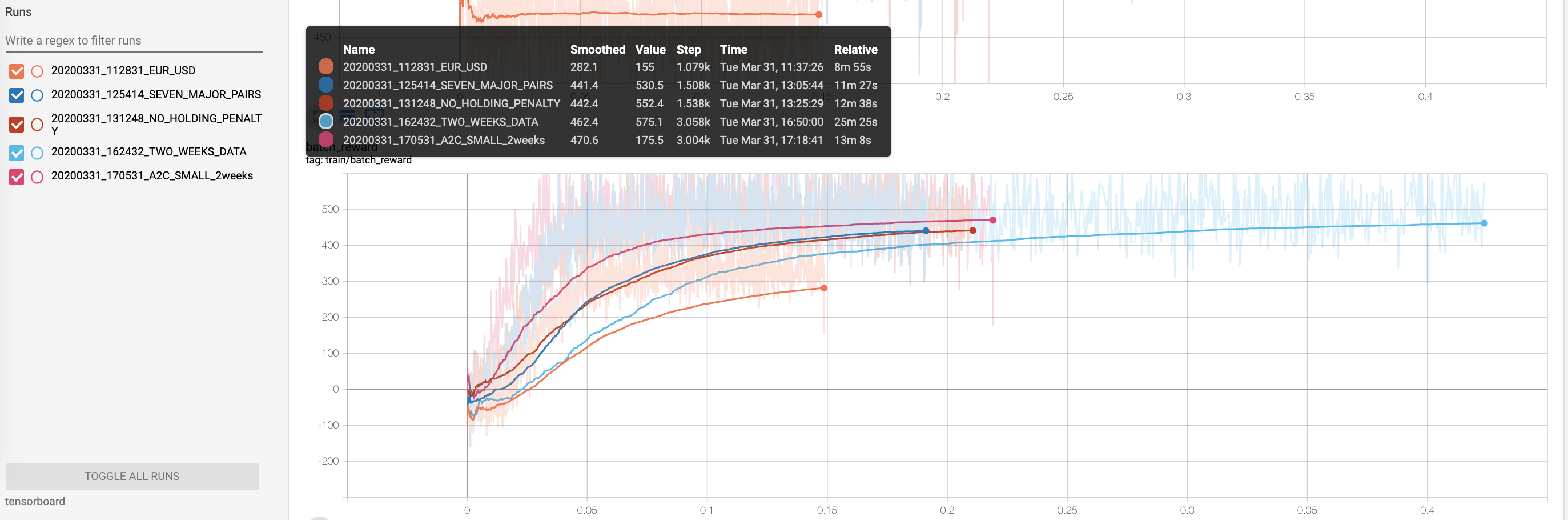Select only SEVEN_MAJOR_PAIRS run via its circle
Screen dimensions: 1568x520
(x=37, y=95)
